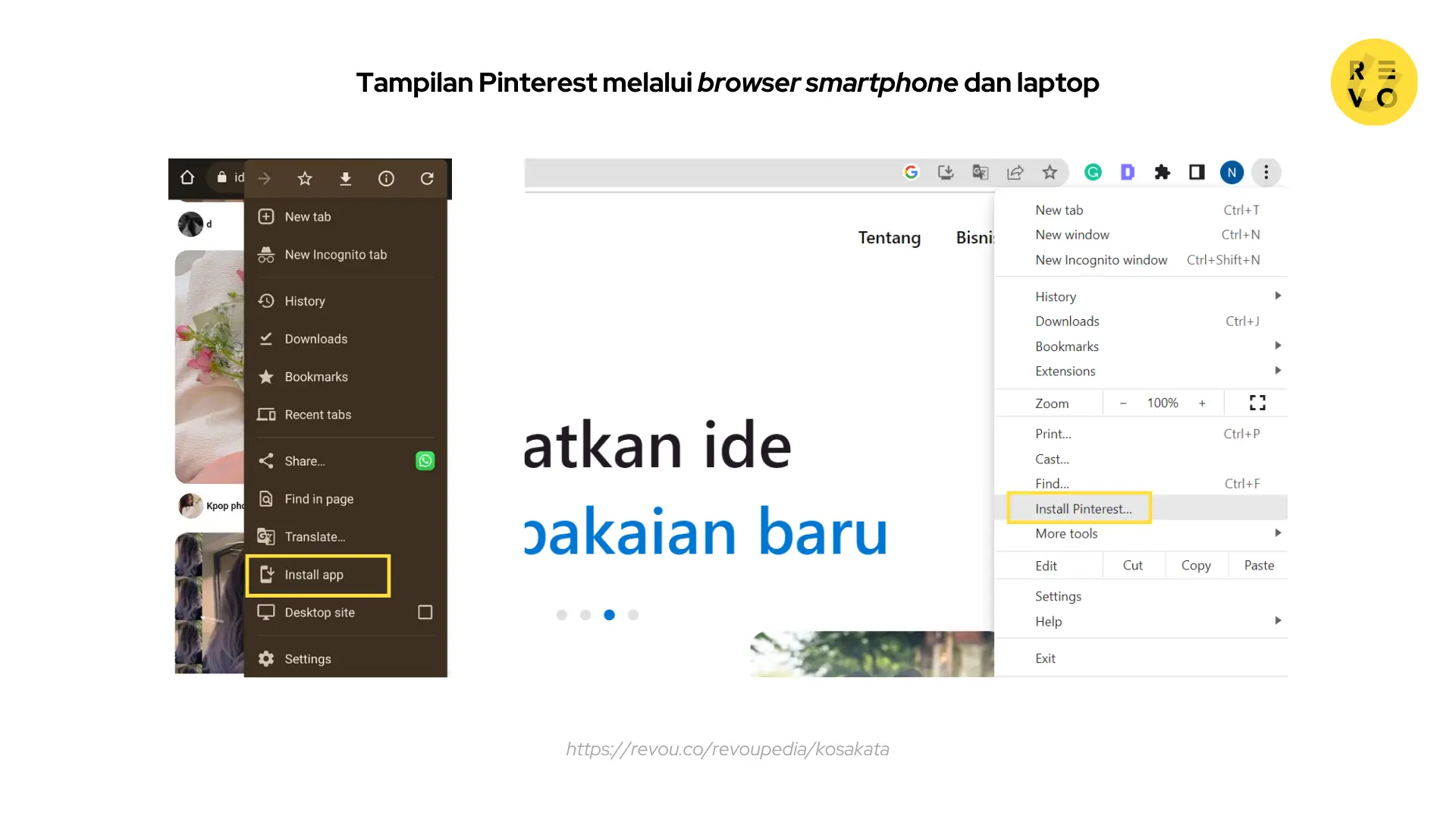Open the three-dot Chrome menu
The width and height of the screenshot is (1456, 819).
[x=1266, y=172]
